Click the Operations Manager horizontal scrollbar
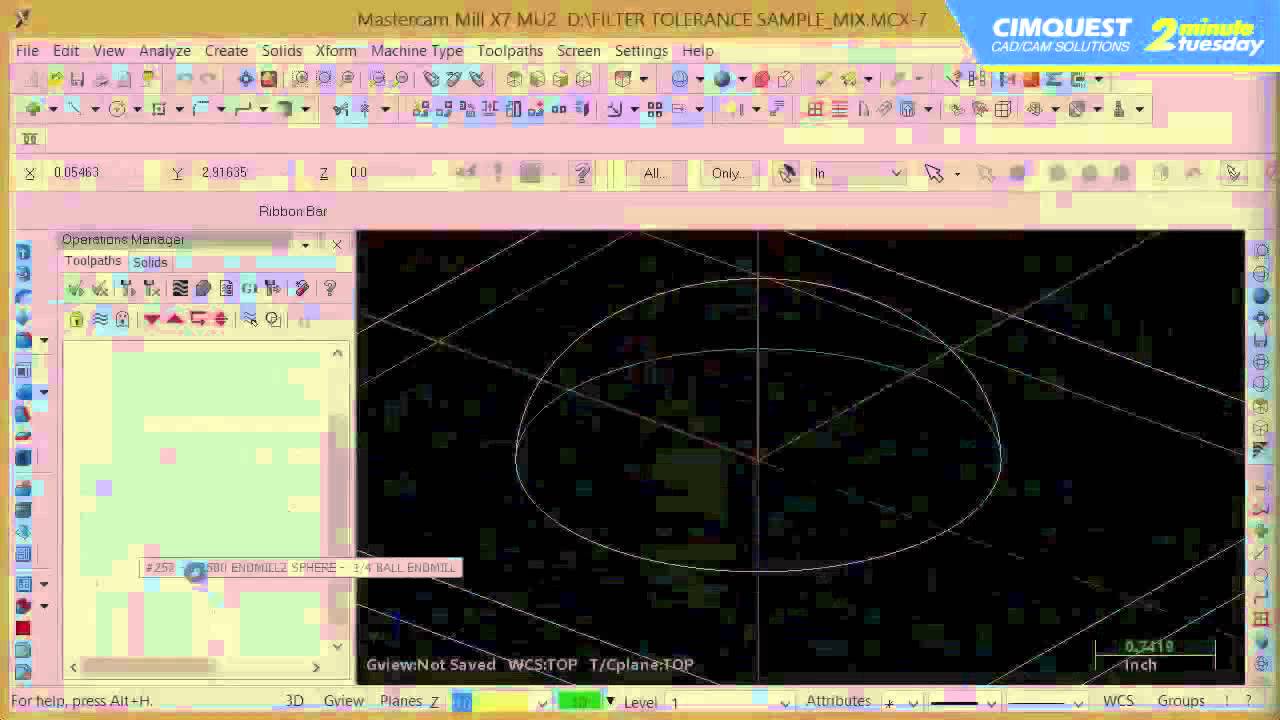 pos(196,667)
